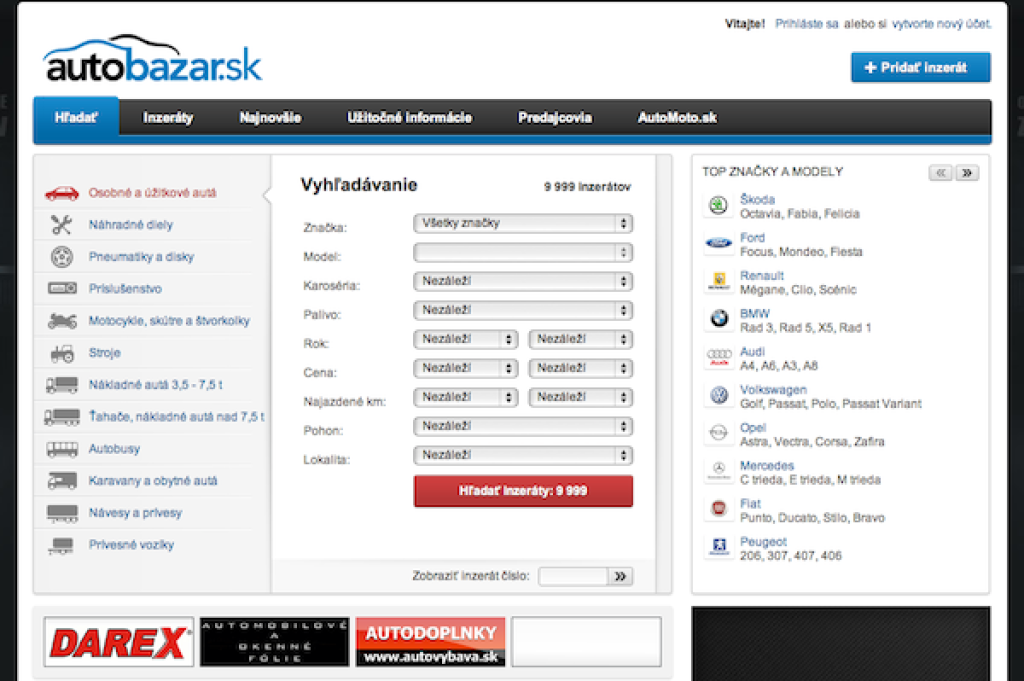The image size is (1024, 681).
Task: Select the Škoda brand link
Action: pyautogui.click(x=757, y=200)
